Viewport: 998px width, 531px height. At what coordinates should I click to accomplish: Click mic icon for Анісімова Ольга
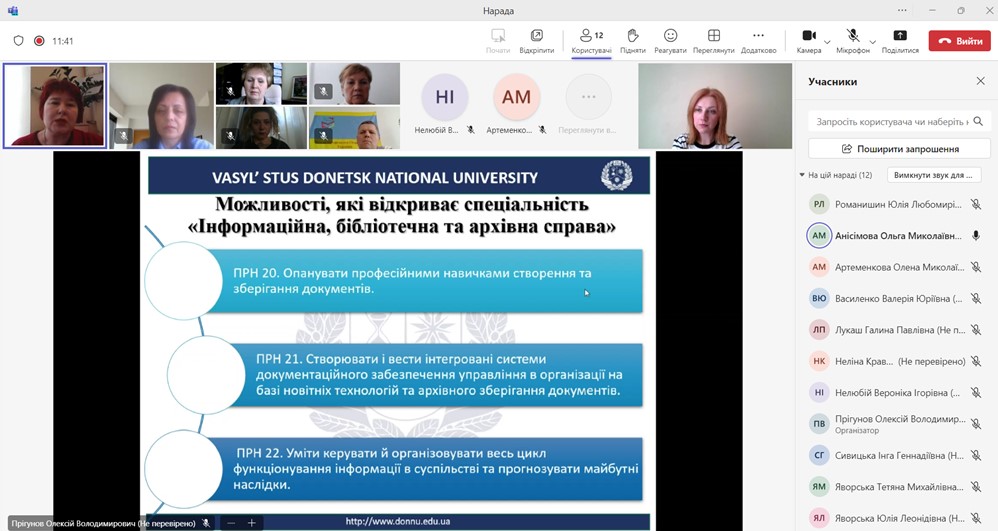pos(976,236)
